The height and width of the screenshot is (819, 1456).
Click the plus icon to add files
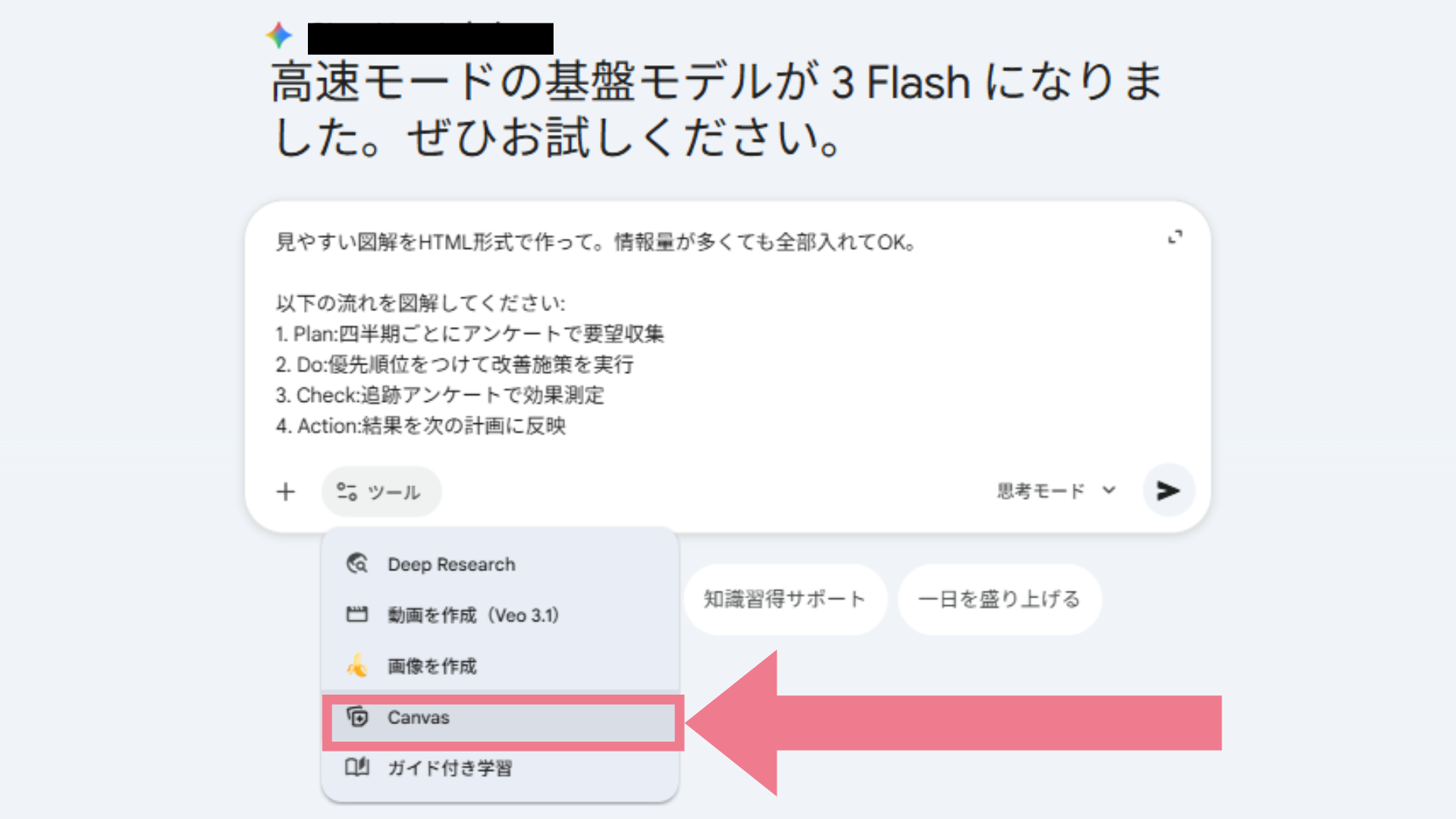[286, 492]
